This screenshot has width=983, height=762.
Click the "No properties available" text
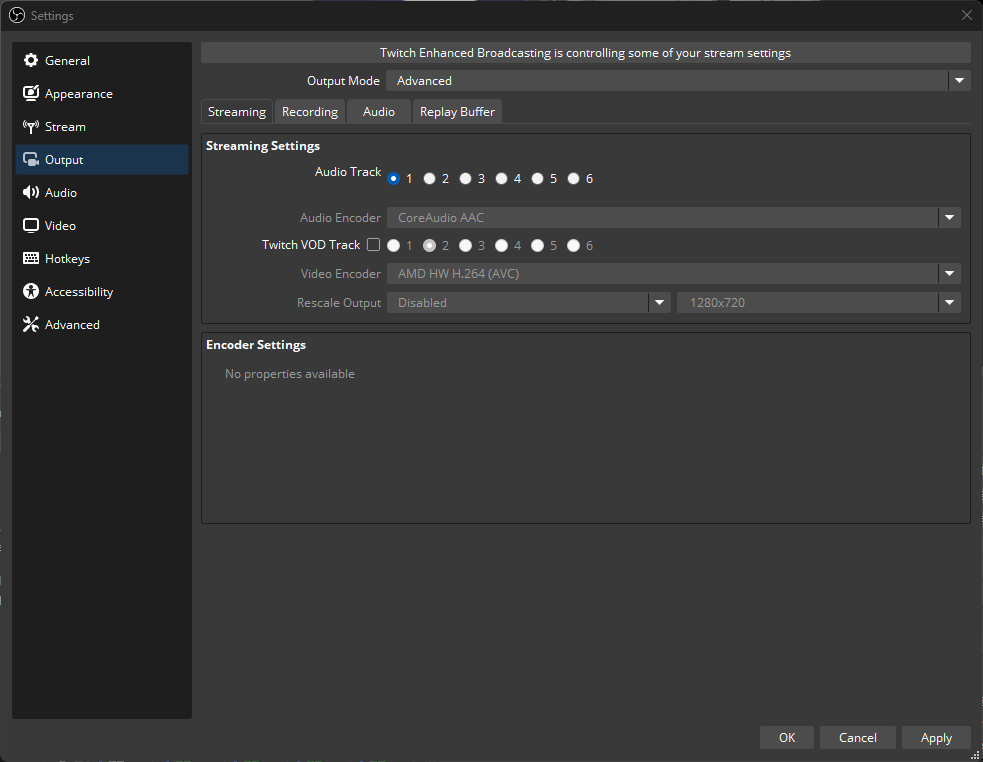point(290,374)
